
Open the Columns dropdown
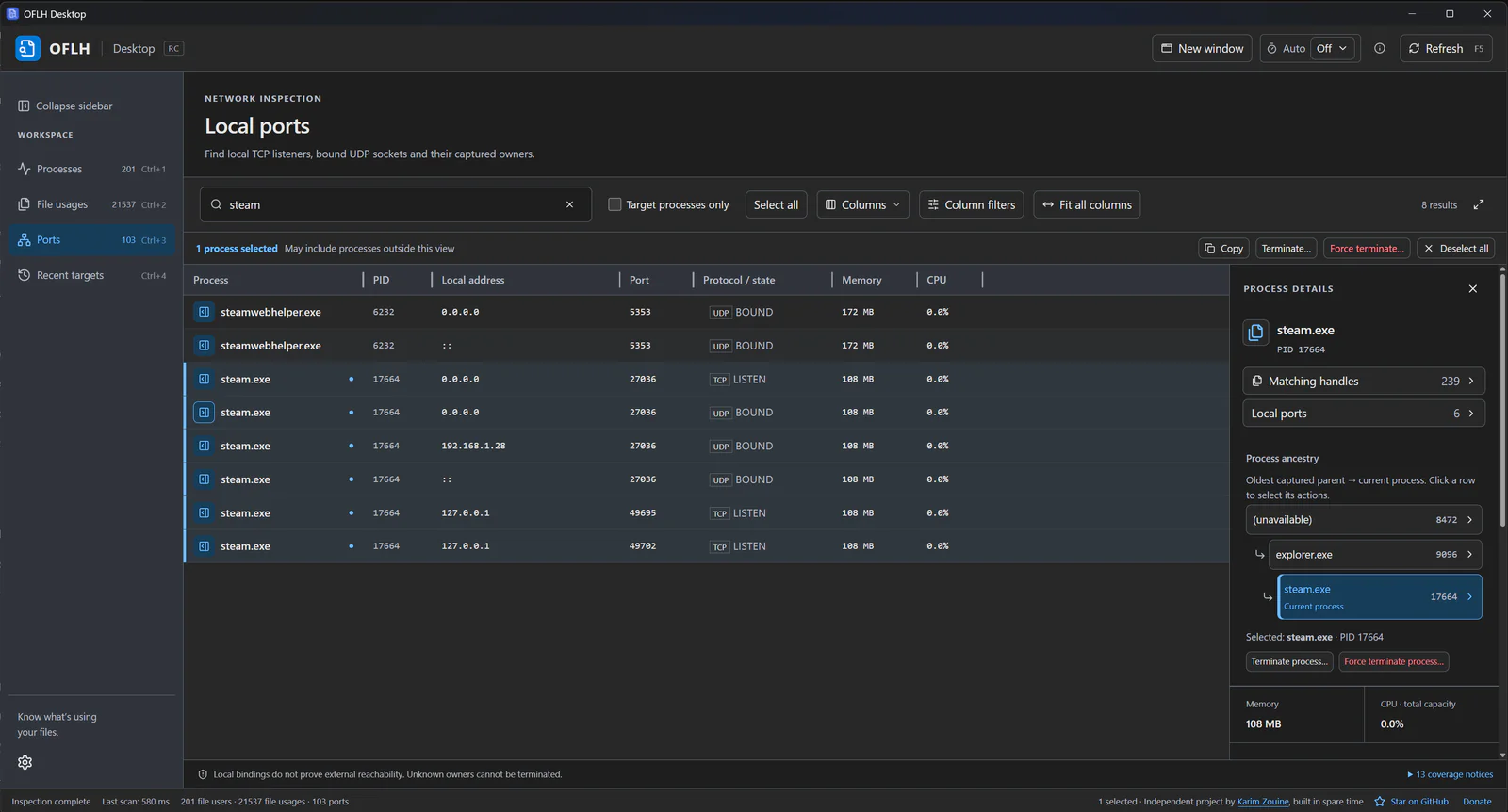coord(863,204)
